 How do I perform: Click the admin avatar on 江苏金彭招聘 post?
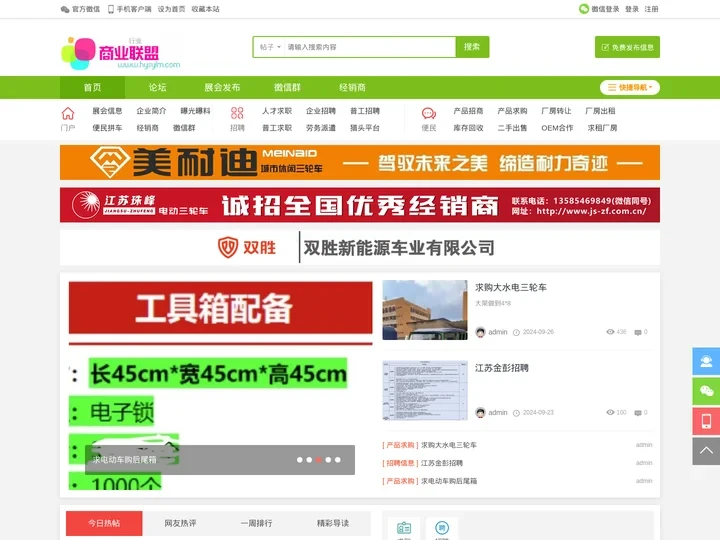pos(480,412)
